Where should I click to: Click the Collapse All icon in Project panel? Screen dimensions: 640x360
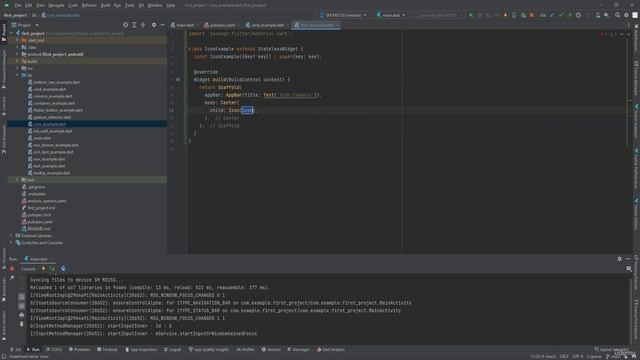tap(143, 25)
